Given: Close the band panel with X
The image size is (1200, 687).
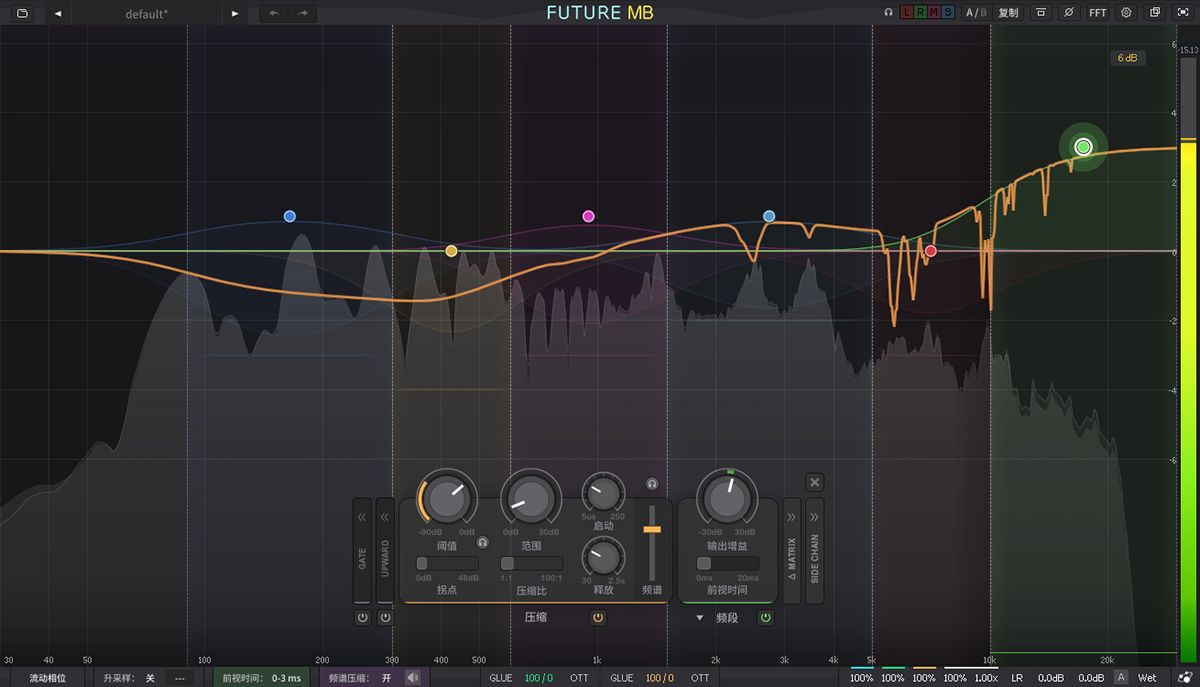Looking at the screenshot, I should click(814, 482).
